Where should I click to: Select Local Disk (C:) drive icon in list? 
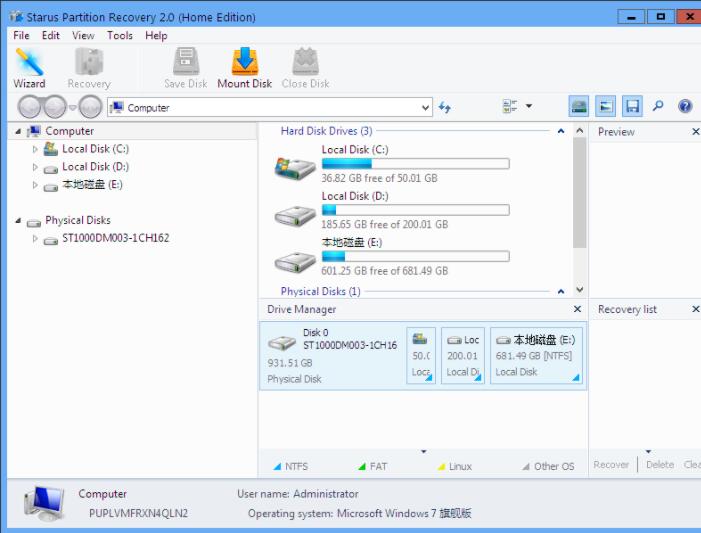pos(295,168)
